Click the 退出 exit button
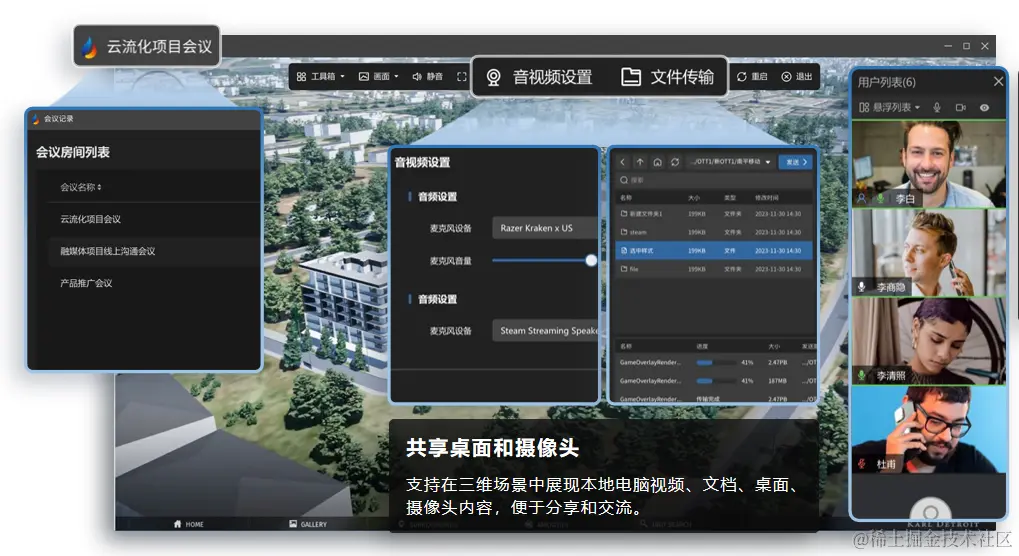 pos(797,77)
